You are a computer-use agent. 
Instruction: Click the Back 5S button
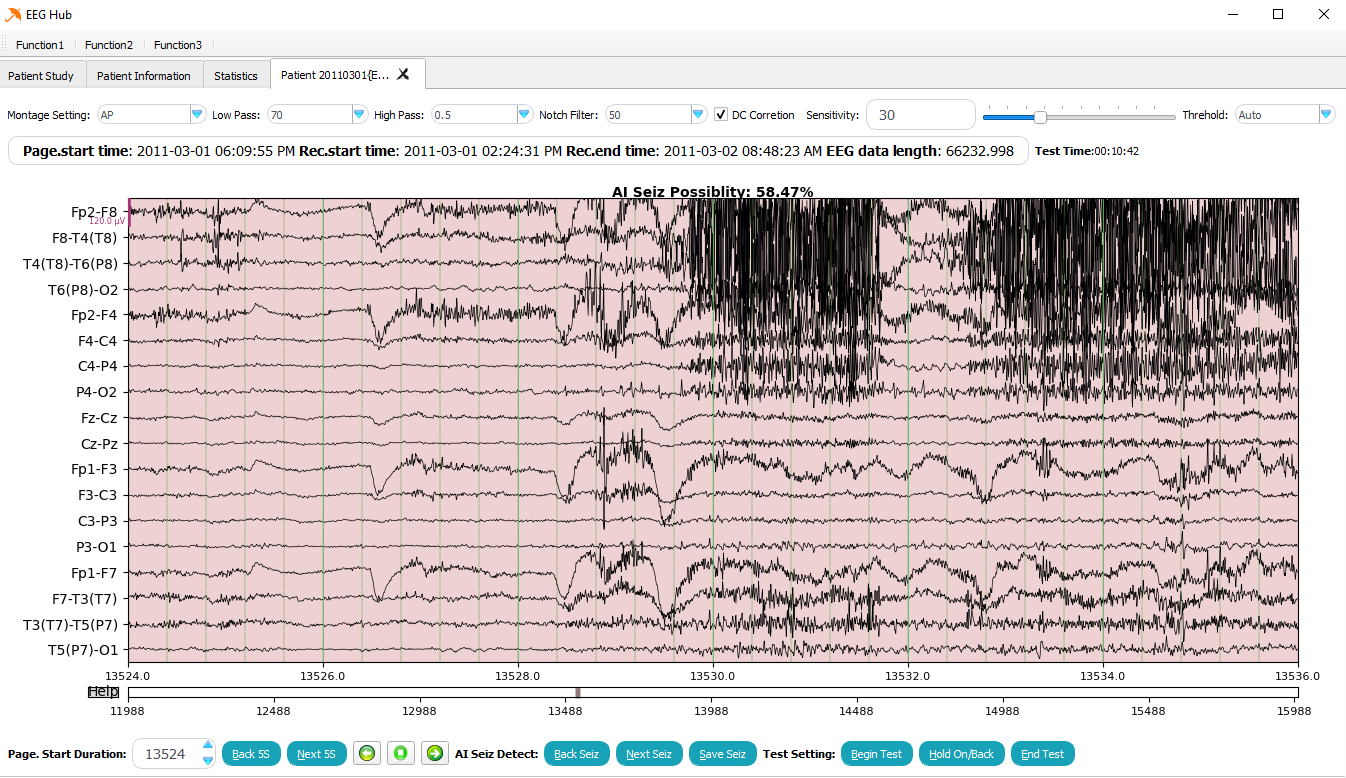tap(251, 754)
